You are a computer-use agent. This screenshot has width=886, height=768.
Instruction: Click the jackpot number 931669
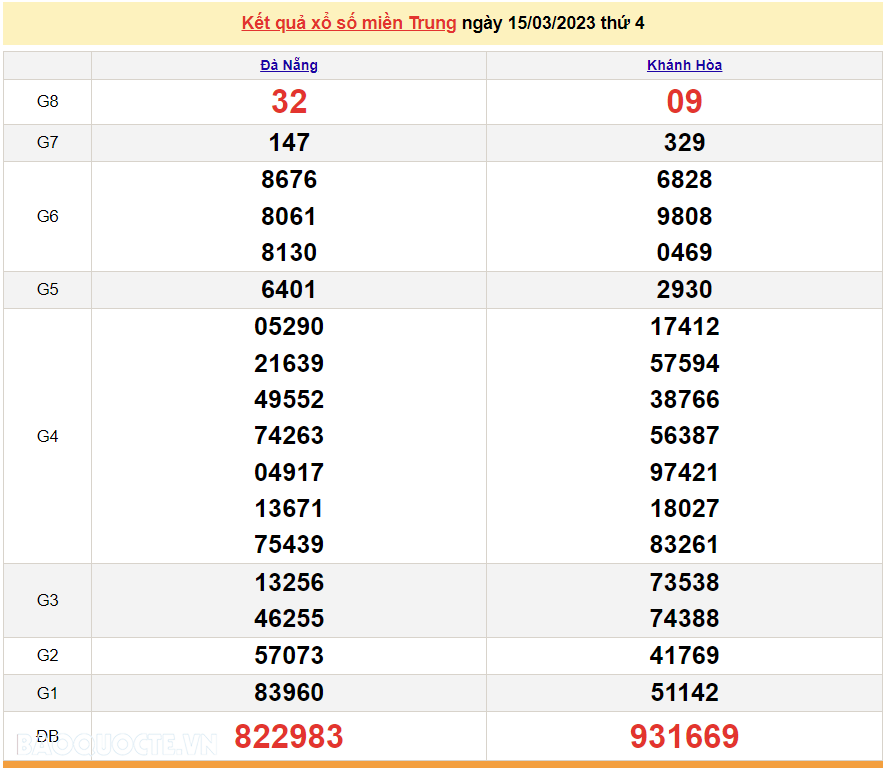click(684, 736)
